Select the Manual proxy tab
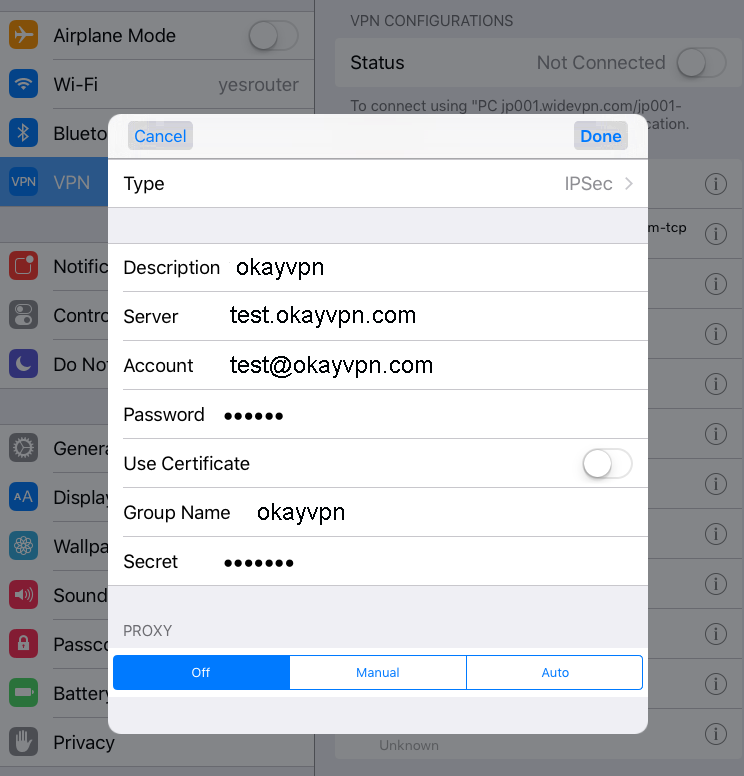The height and width of the screenshot is (776, 744). coord(378,673)
